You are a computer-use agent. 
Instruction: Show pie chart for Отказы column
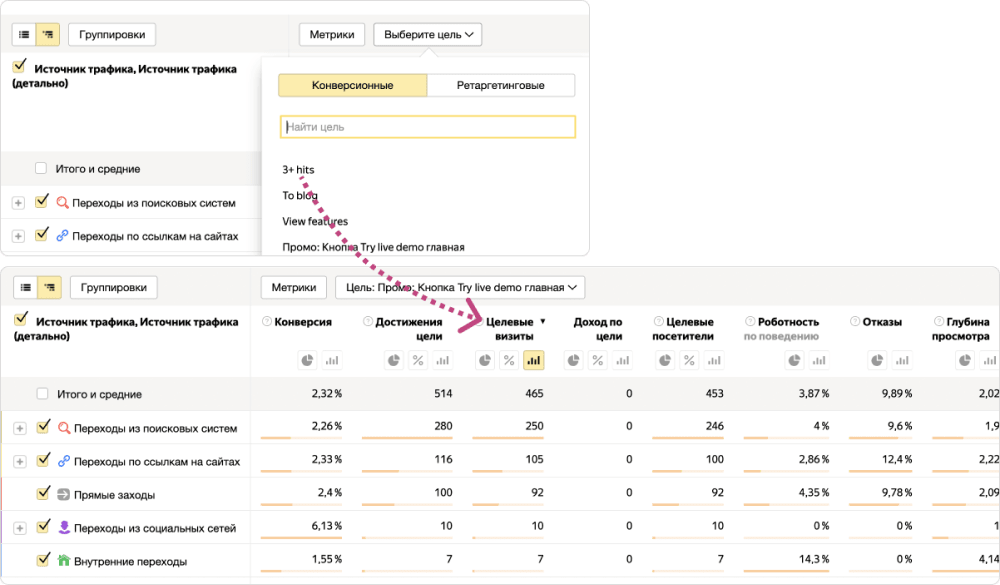click(x=877, y=360)
